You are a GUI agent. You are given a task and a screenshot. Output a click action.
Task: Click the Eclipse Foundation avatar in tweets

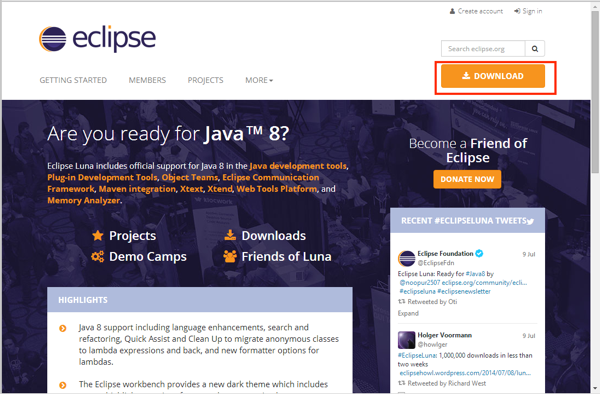click(x=406, y=259)
